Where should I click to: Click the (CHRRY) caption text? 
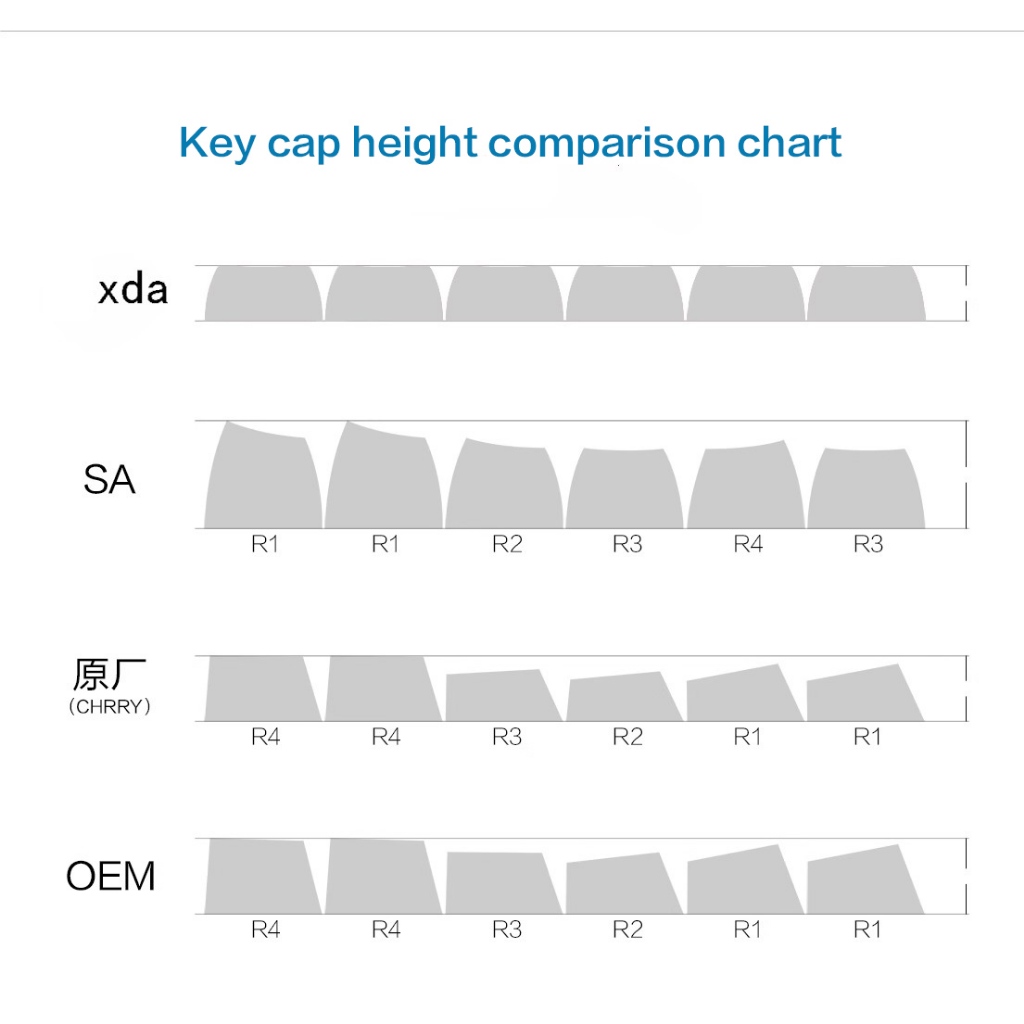(x=110, y=707)
